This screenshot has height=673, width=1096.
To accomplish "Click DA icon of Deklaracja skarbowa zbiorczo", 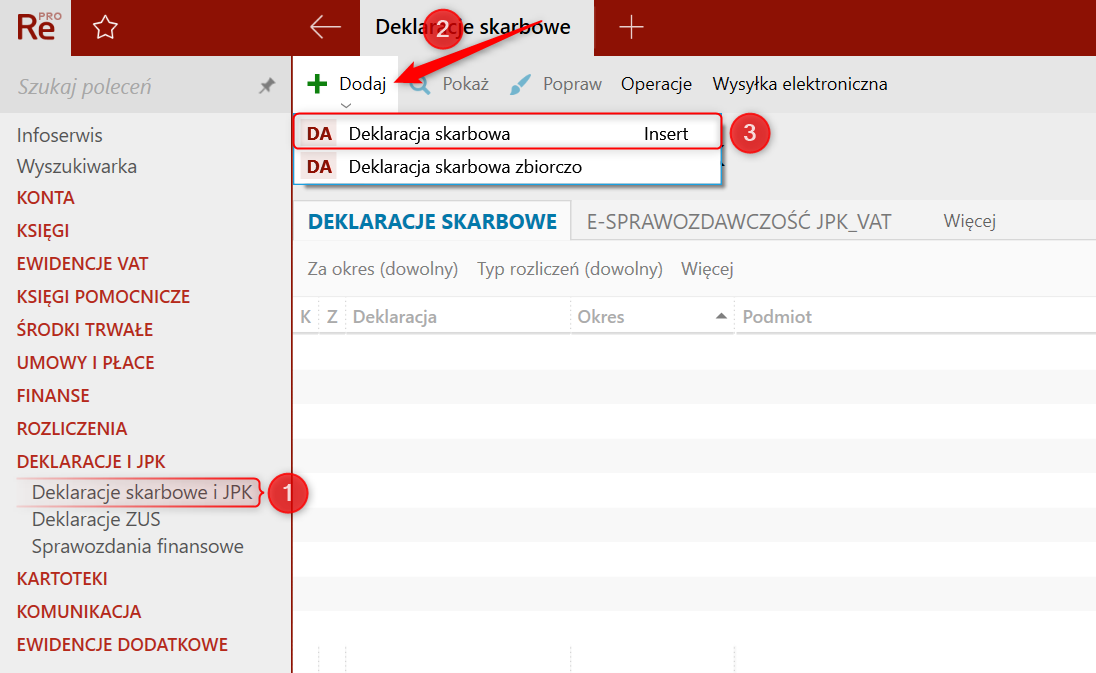I will pos(319,167).
